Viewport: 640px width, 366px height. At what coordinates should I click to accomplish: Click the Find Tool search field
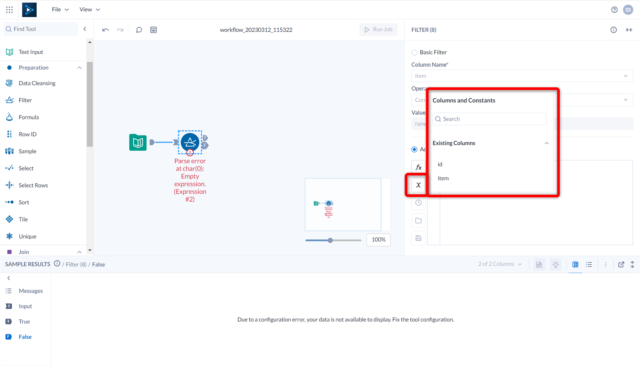click(40, 29)
